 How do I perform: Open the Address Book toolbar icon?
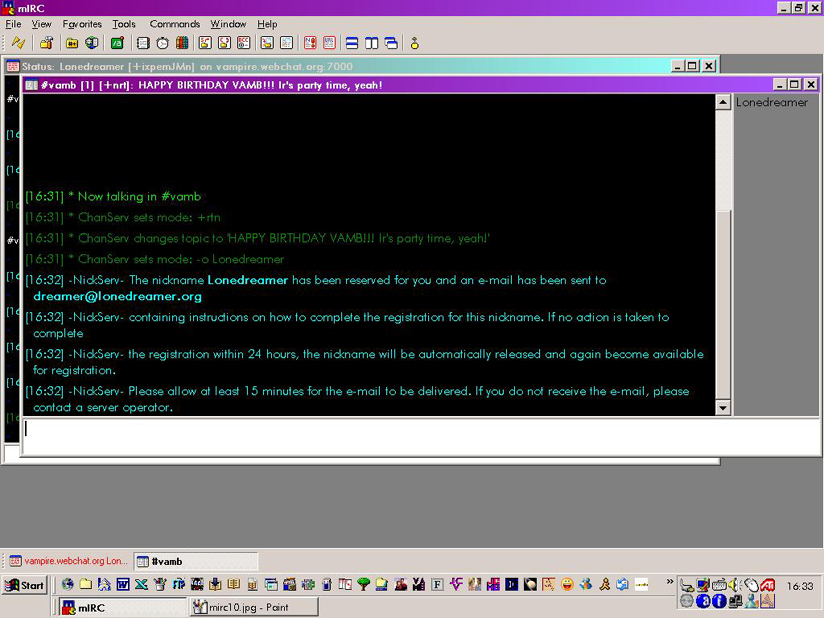click(143, 43)
